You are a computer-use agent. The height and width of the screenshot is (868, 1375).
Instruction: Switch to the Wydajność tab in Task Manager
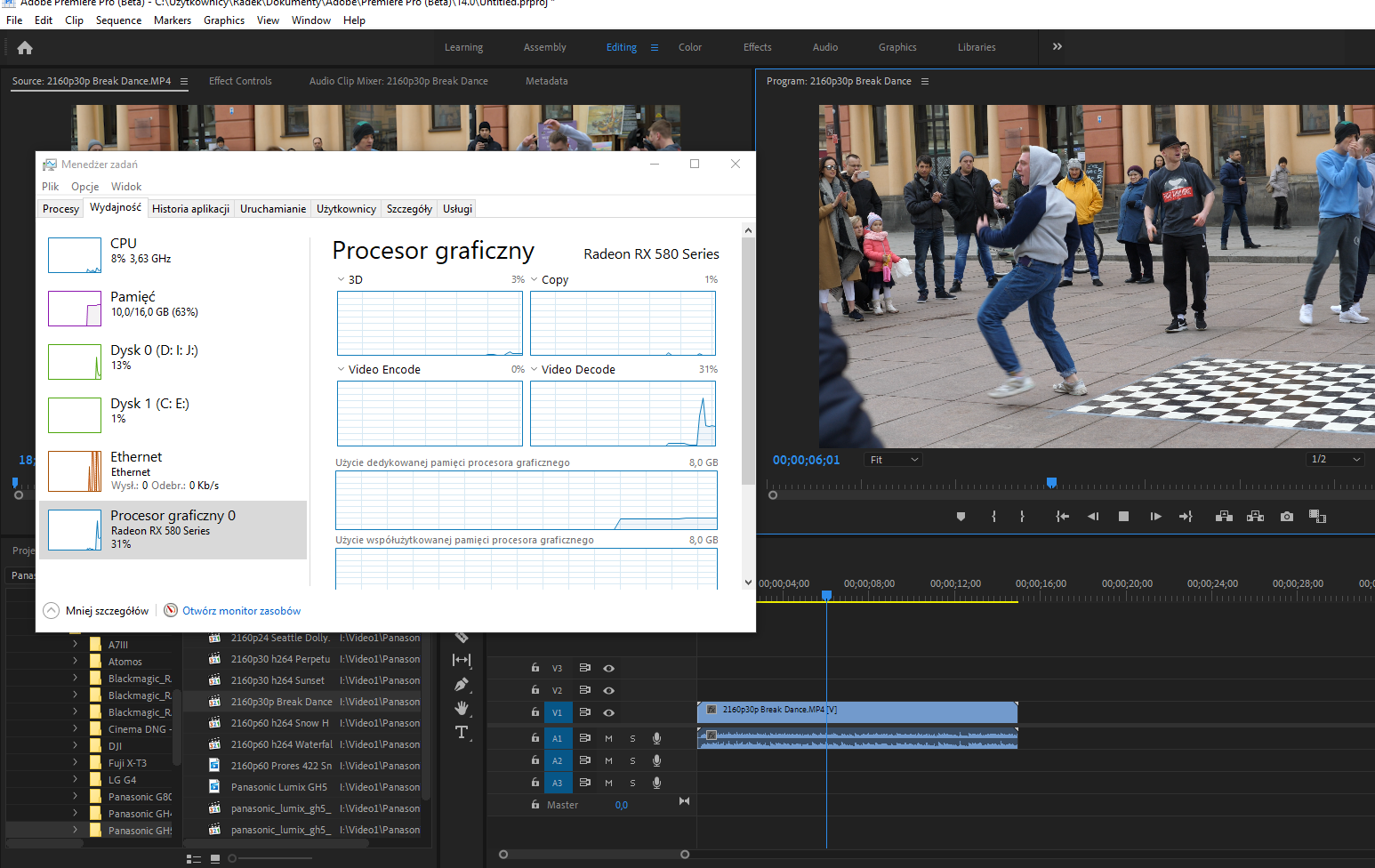tap(115, 208)
